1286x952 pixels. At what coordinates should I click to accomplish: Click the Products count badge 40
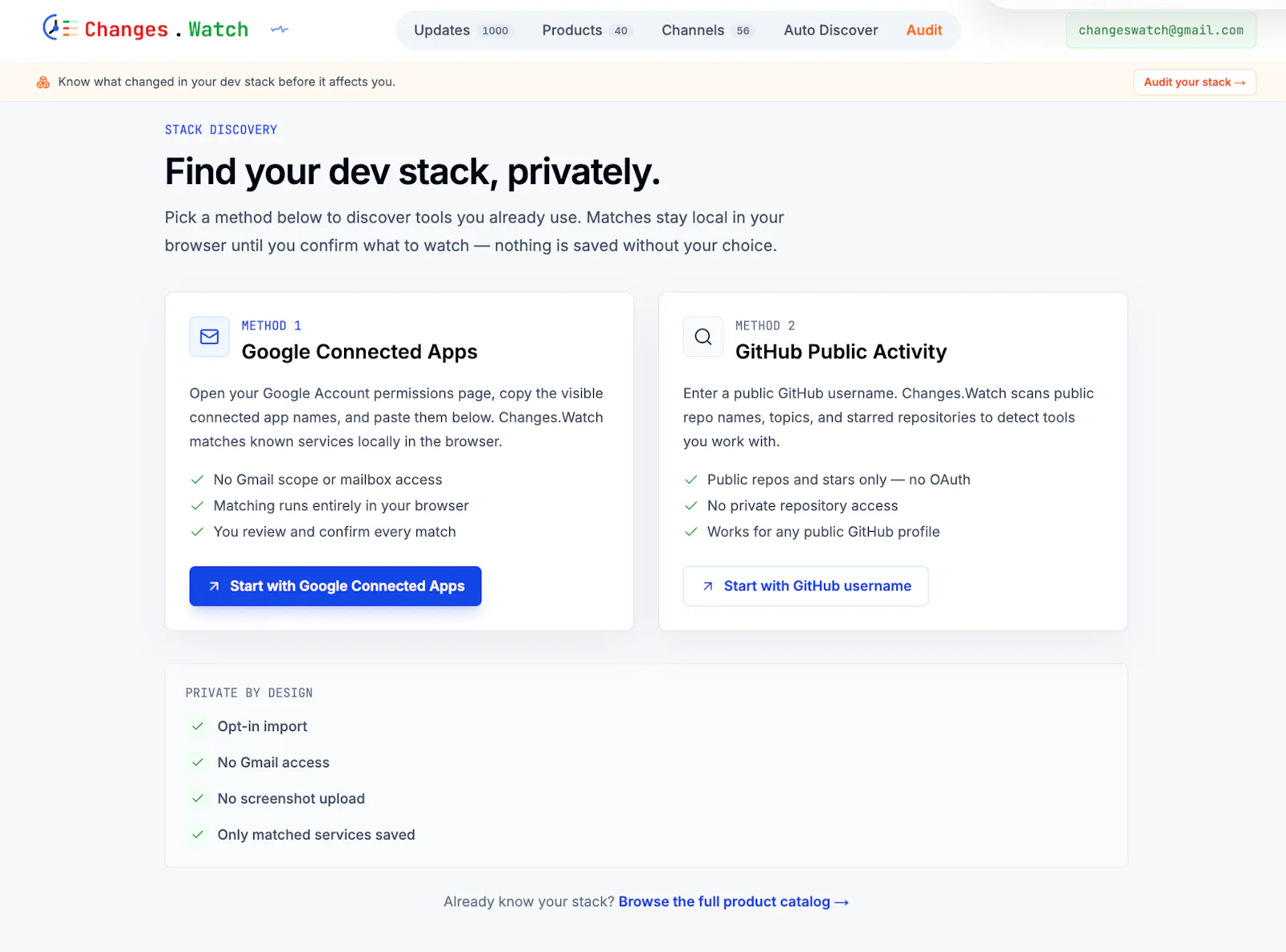click(x=620, y=31)
